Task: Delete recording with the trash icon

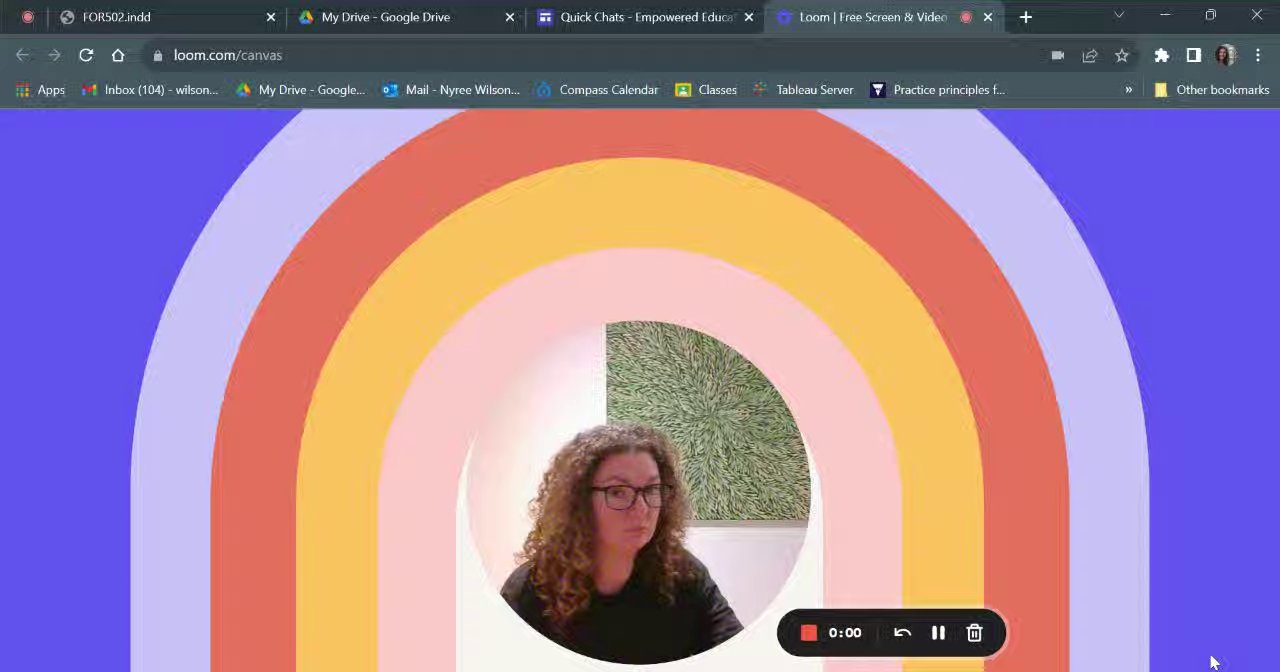Action: (x=975, y=632)
